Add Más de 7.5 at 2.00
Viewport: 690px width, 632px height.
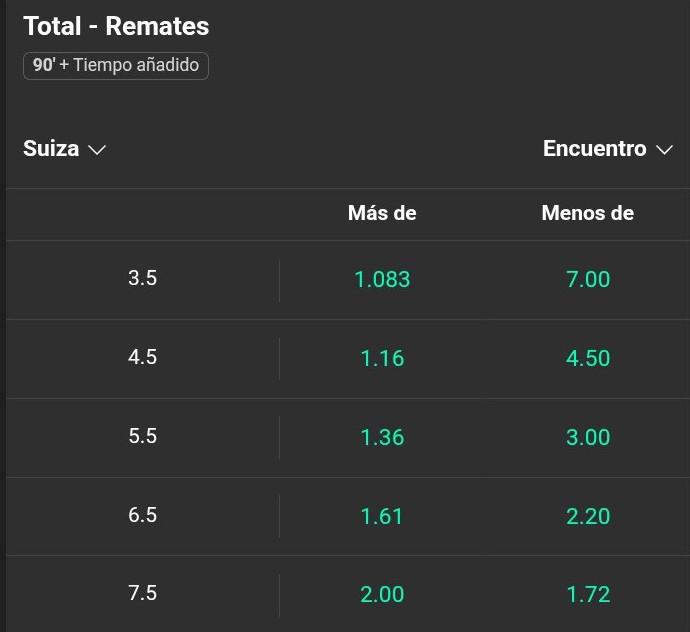[382, 594]
